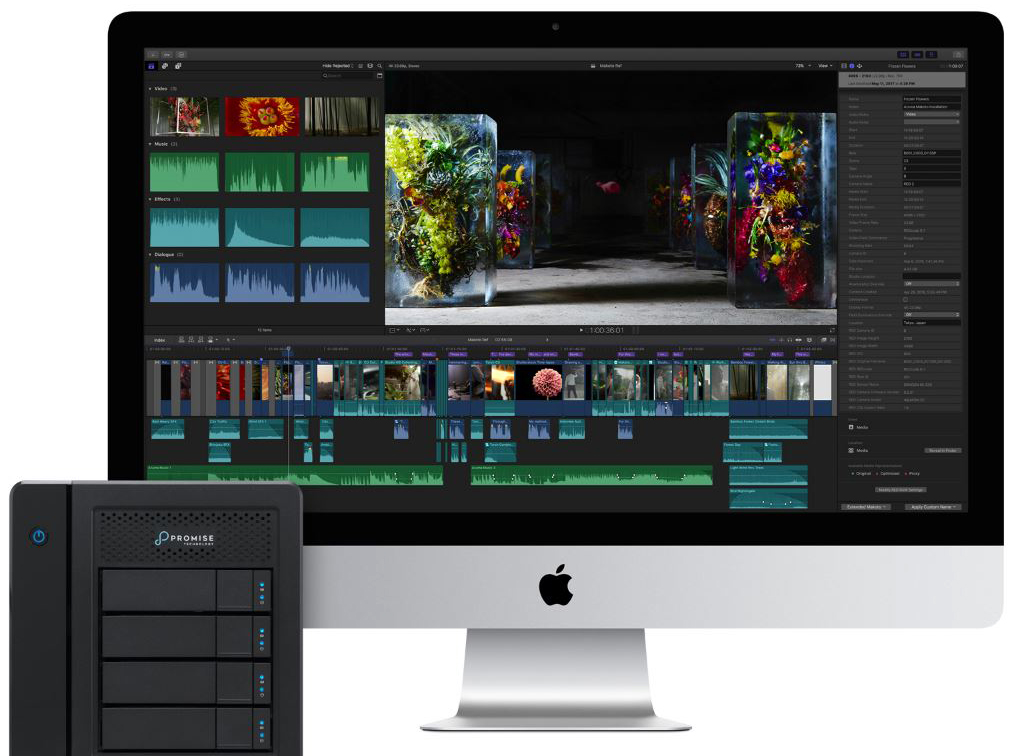Toggle the Browser panel workspace button
Image resolution: width=1014 pixels, height=756 pixels.
coord(903,55)
